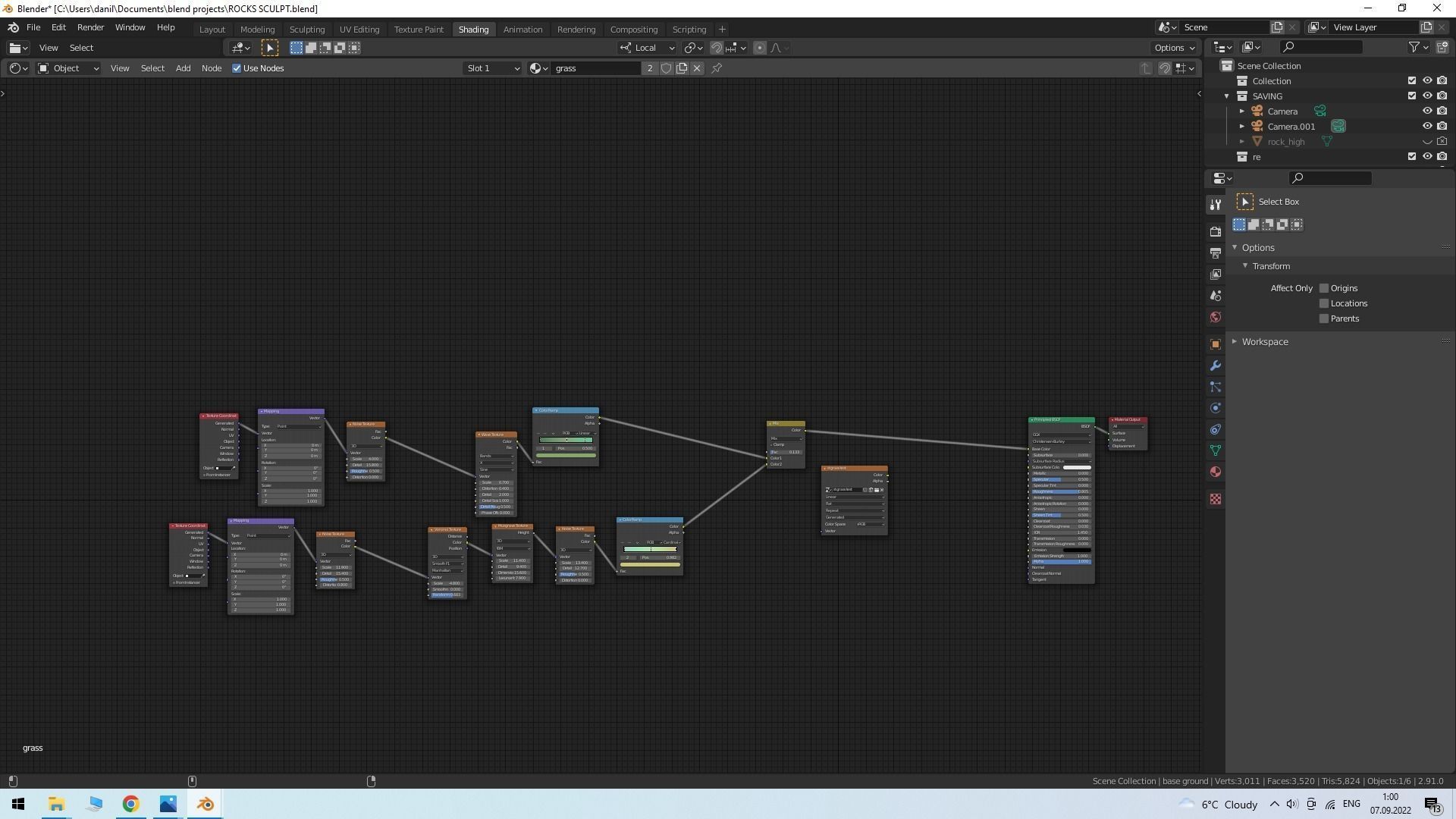Enable Affect Only Origins checkbox

[x=1324, y=288]
